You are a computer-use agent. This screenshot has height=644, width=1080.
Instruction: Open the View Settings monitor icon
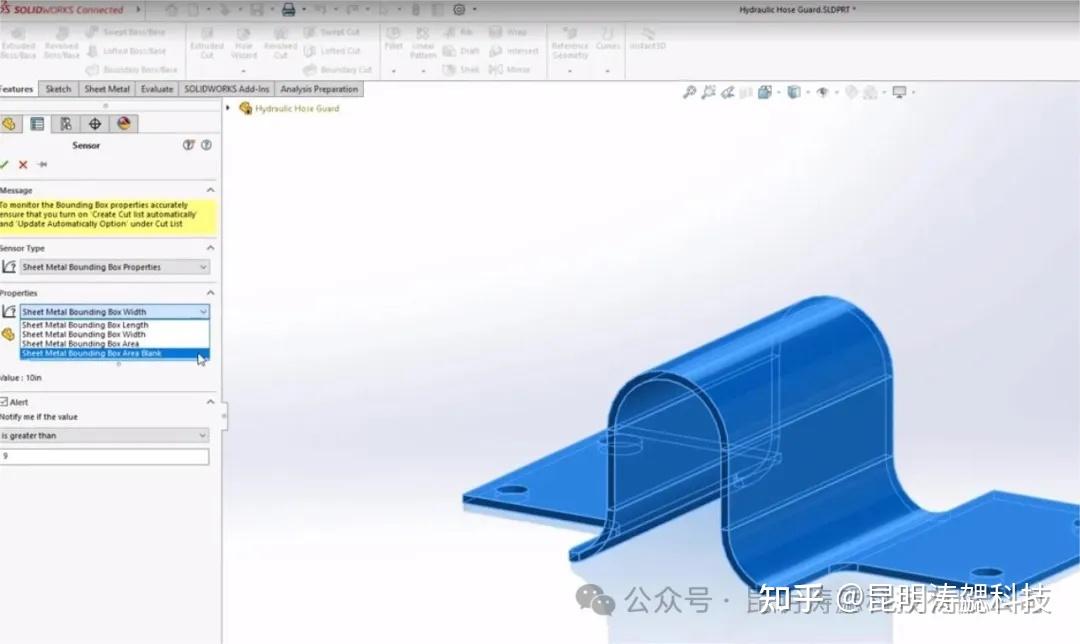click(899, 92)
